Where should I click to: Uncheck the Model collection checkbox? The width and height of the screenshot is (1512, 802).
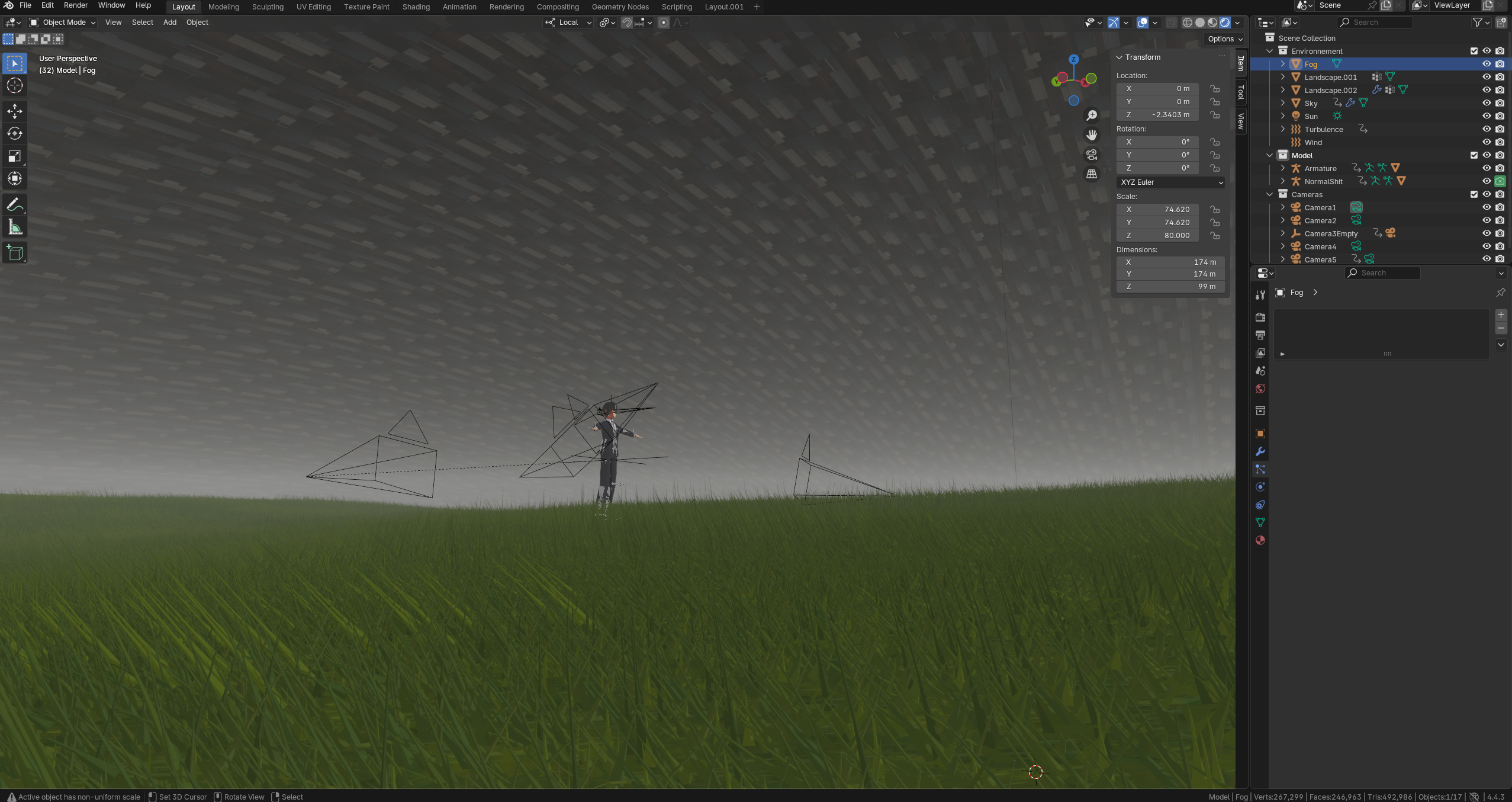1474,155
